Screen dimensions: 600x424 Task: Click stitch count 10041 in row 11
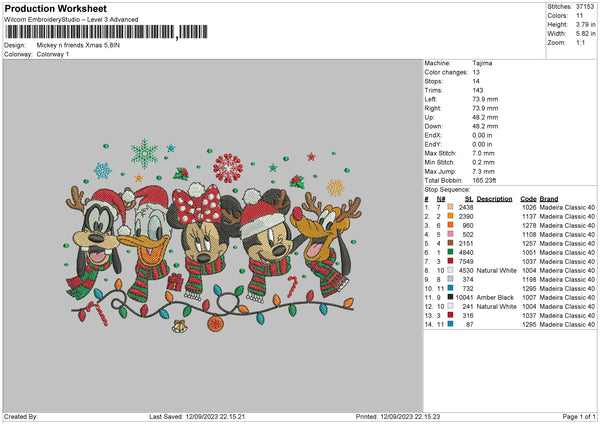[x=464, y=297]
